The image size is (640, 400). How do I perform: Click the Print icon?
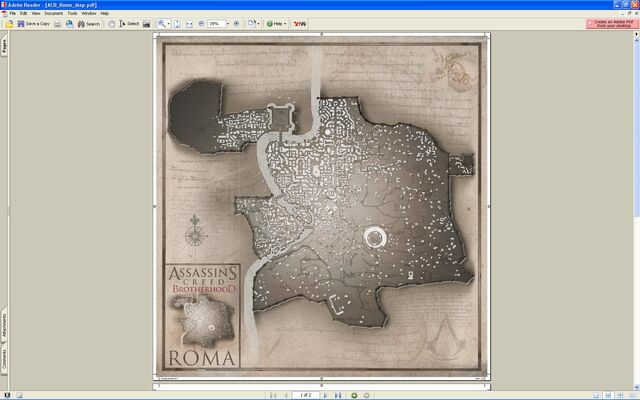pos(58,24)
